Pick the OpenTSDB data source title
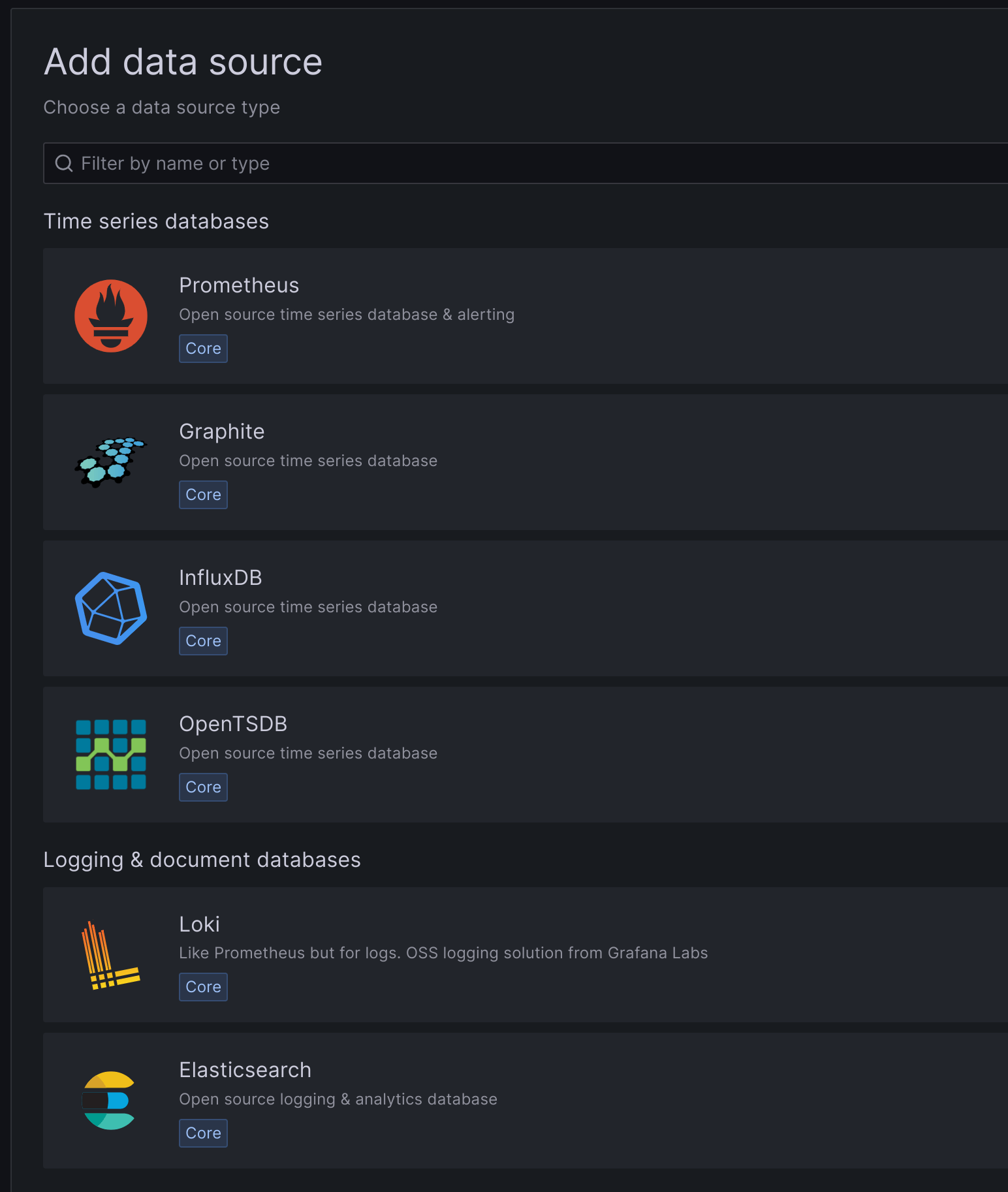 click(233, 724)
